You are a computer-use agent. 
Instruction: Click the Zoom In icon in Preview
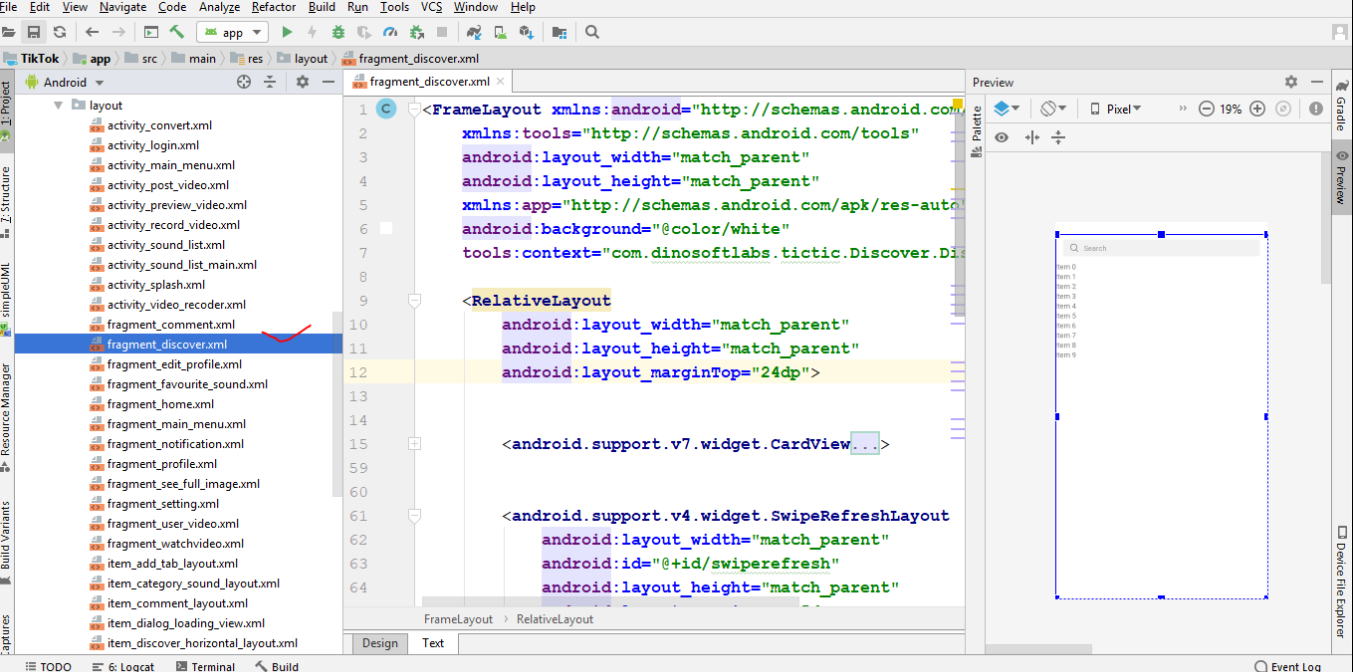coord(1258,109)
